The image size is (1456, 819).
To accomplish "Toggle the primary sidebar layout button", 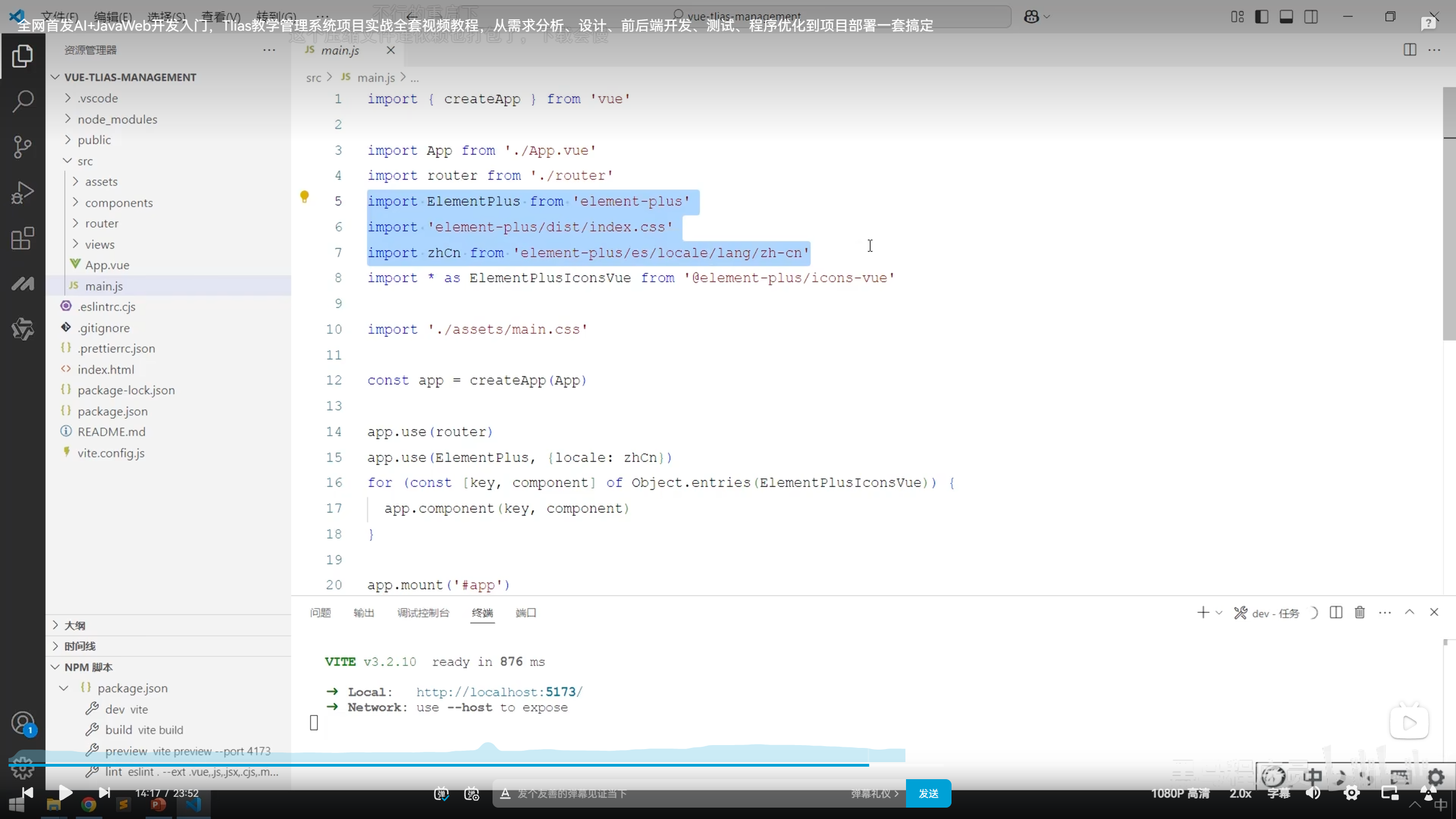I will 1261,16.
